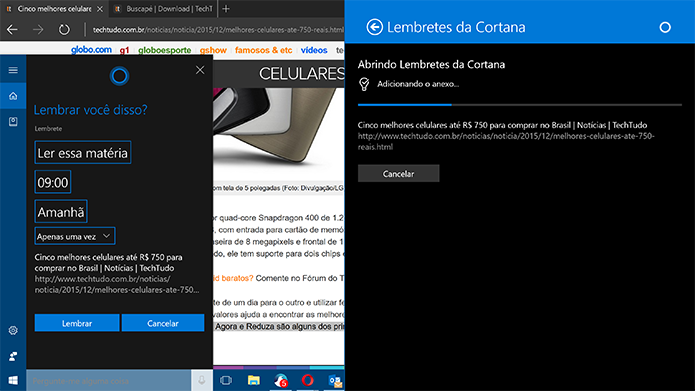Open Cortana Notebook icon
Screen dimensions: 695x391
[x=13, y=121]
